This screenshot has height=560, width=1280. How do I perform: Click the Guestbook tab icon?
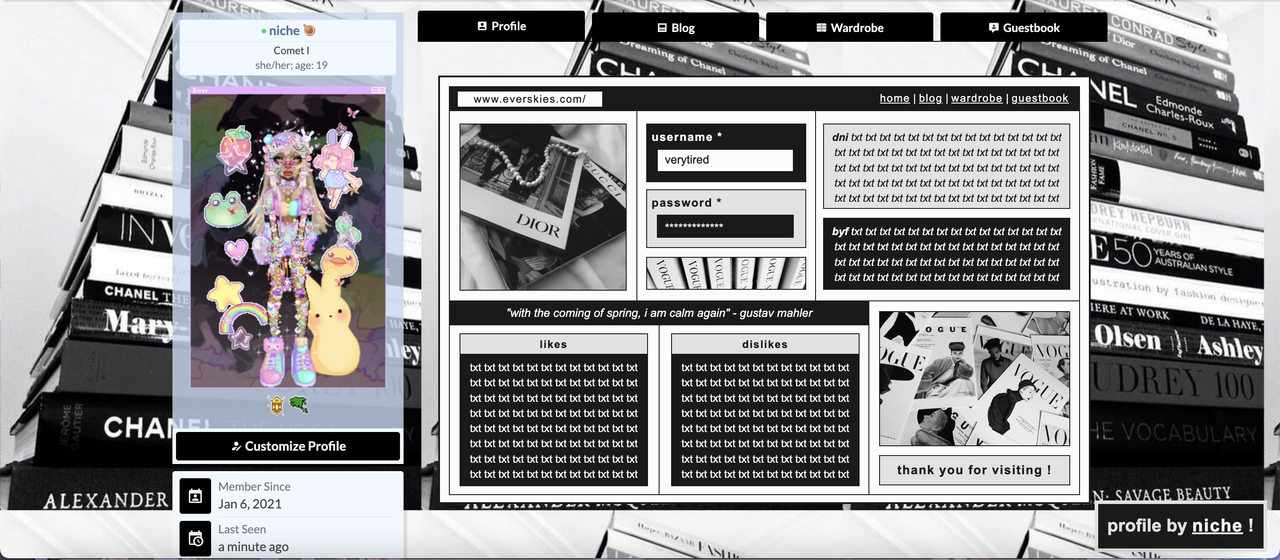pos(993,28)
